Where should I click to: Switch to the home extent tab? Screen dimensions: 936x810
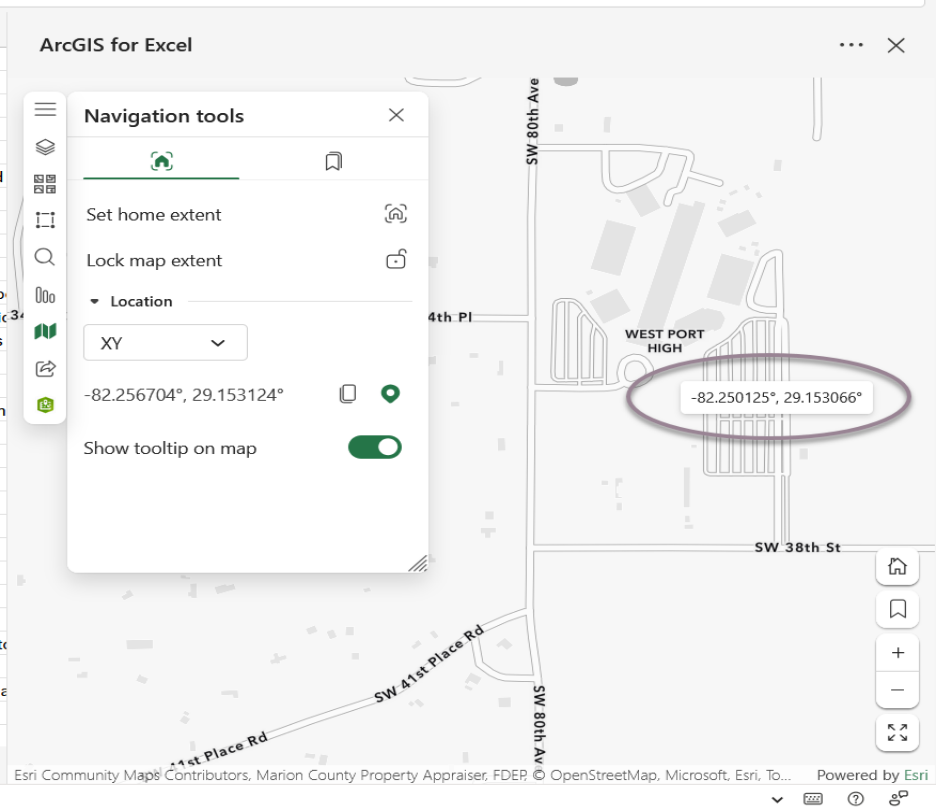tap(162, 161)
